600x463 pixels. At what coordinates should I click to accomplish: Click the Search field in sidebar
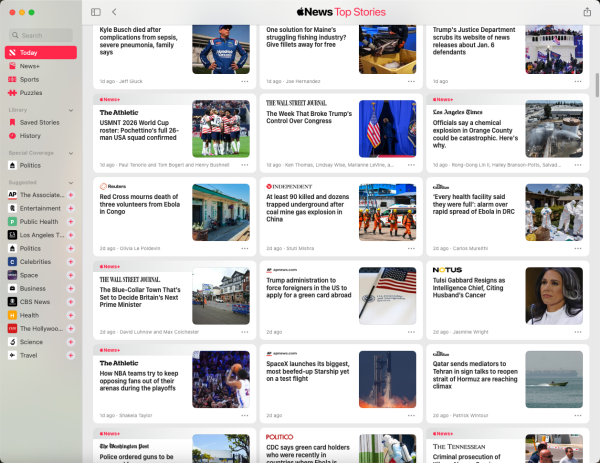tap(41, 35)
